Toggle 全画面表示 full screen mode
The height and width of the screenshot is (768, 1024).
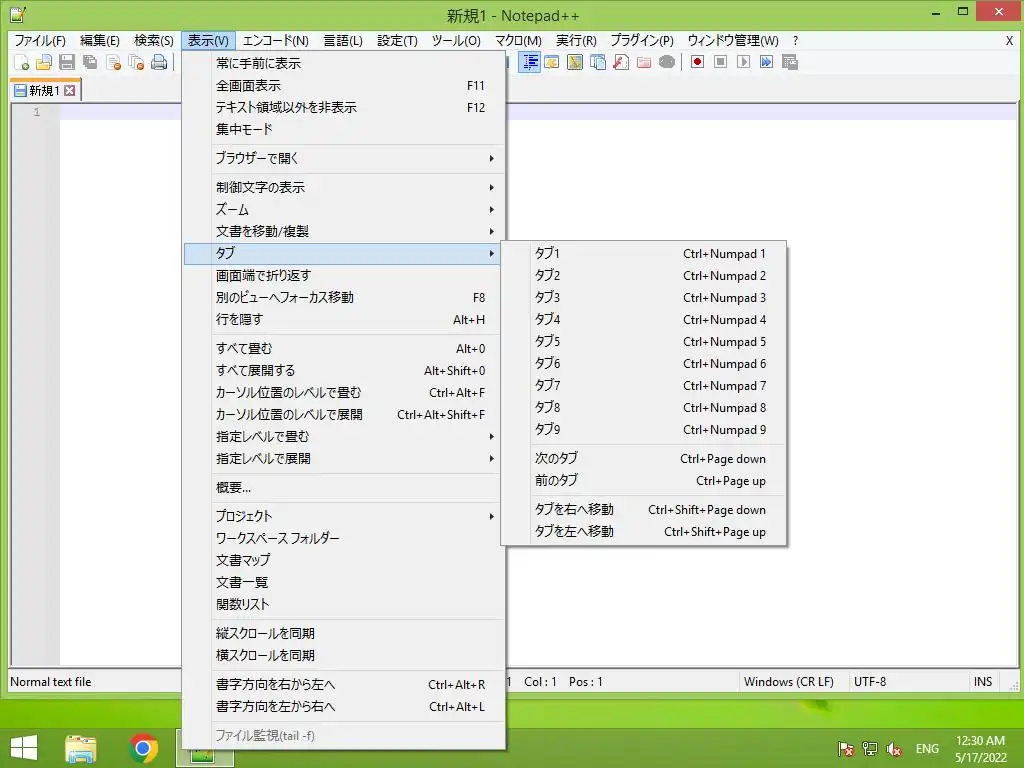click(344, 86)
